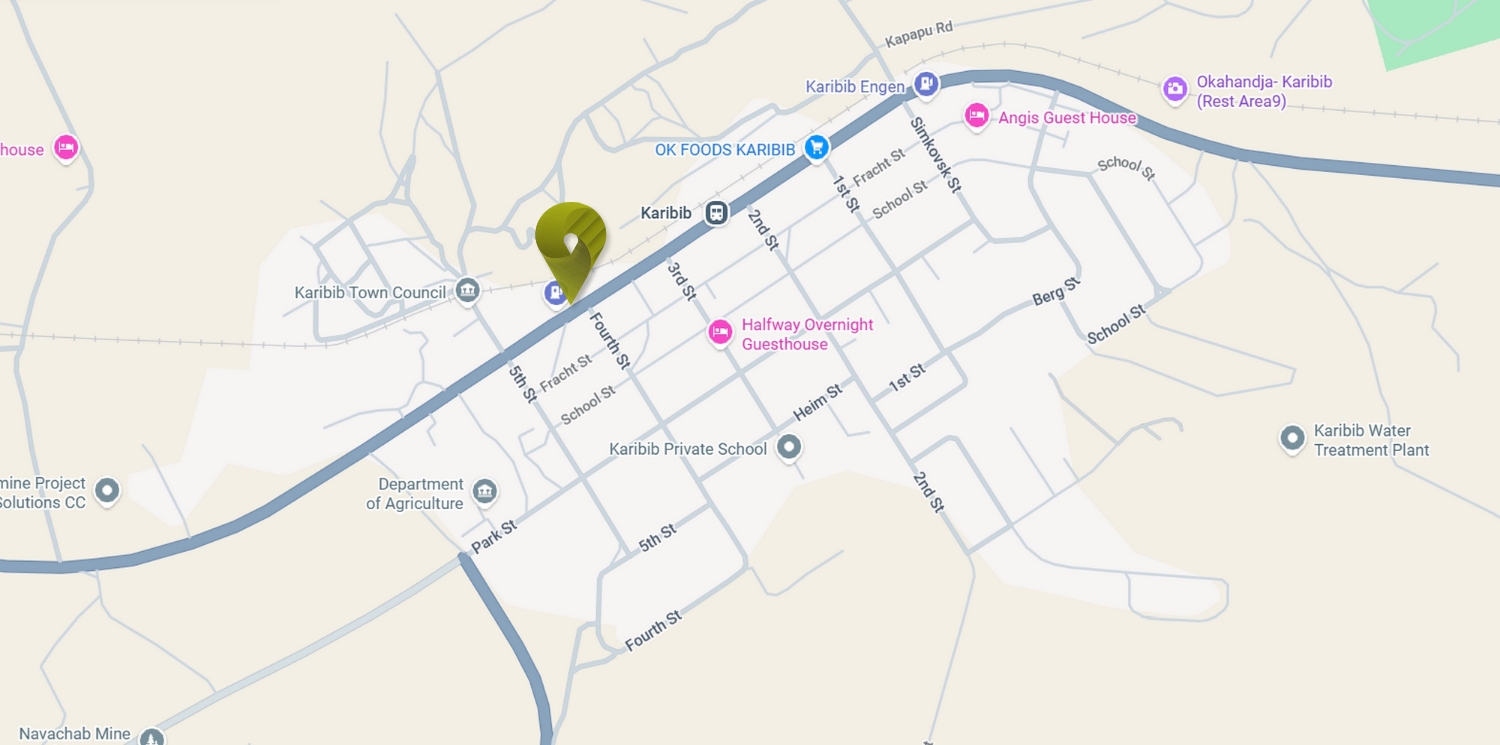This screenshot has width=1500, height=745.
Task: Select the Karibib Water Treatment Plant label
Action: pyautogui.click(x=1371, y=440)
